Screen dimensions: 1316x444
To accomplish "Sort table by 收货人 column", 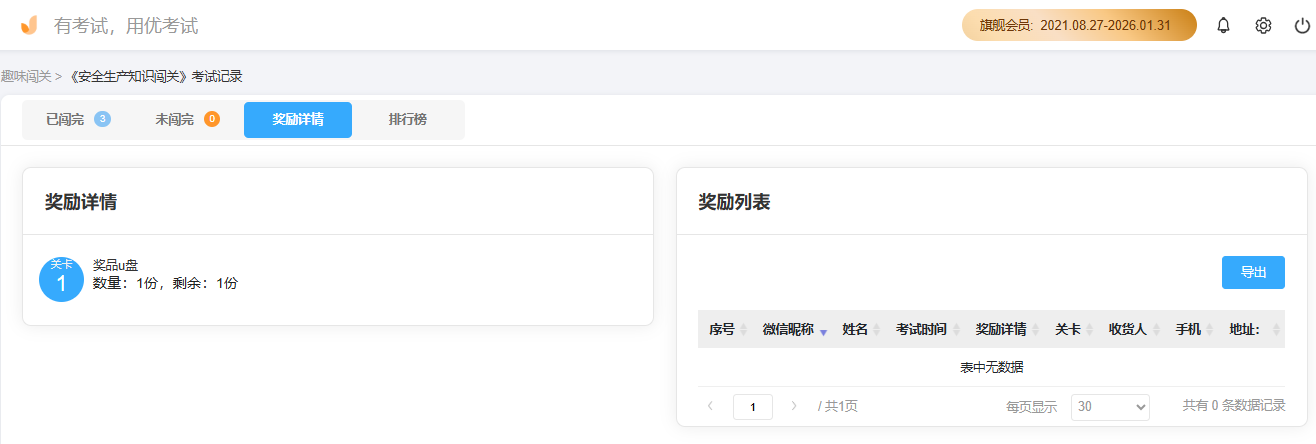I will pyautogui.click(x=1132, y=329).
